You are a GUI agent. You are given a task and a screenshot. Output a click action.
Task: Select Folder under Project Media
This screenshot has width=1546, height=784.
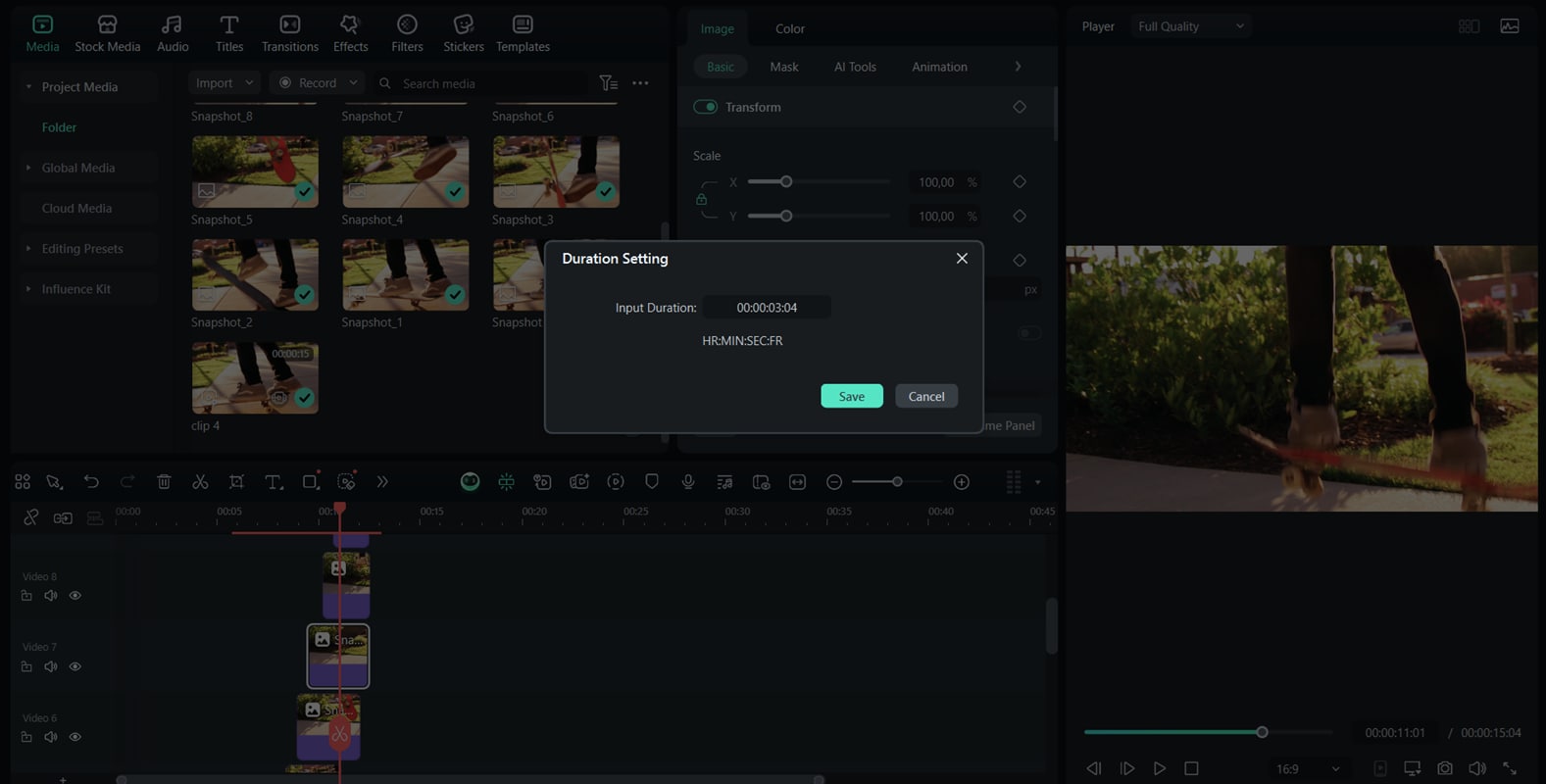pos(59,127)
